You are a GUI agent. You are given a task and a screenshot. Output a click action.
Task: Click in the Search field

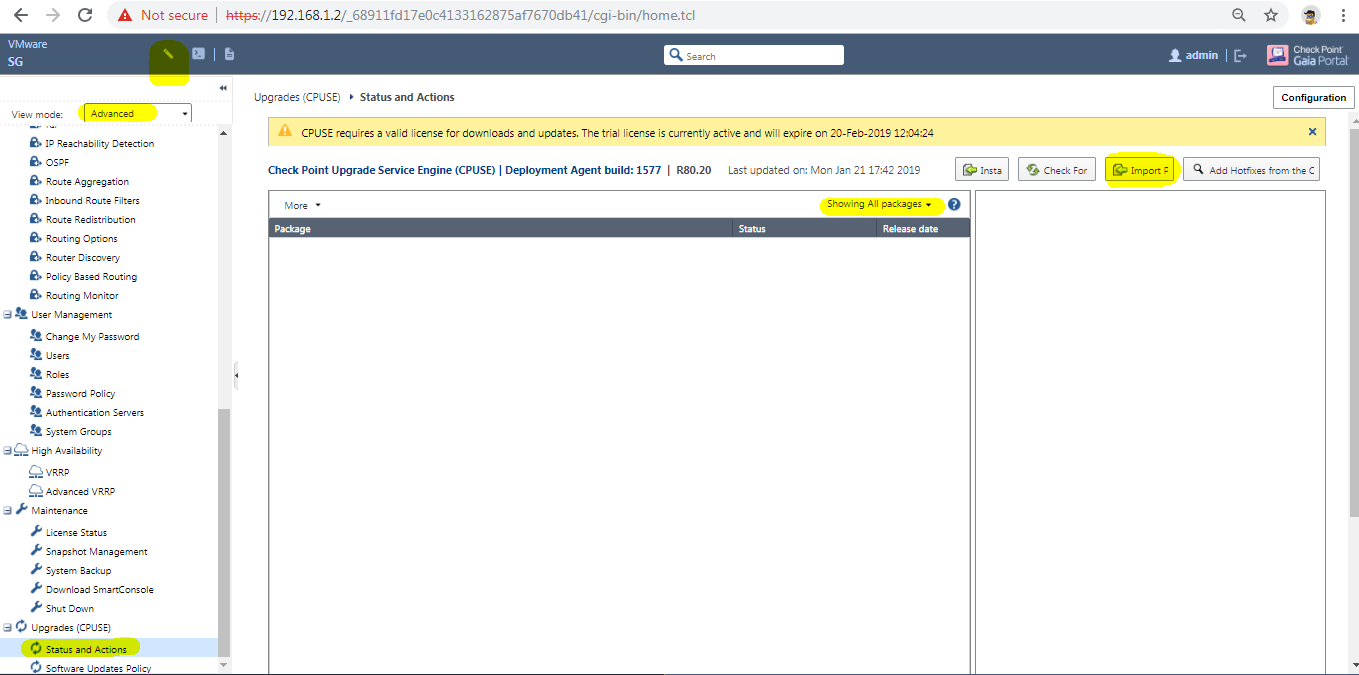[x=754, y=55]
